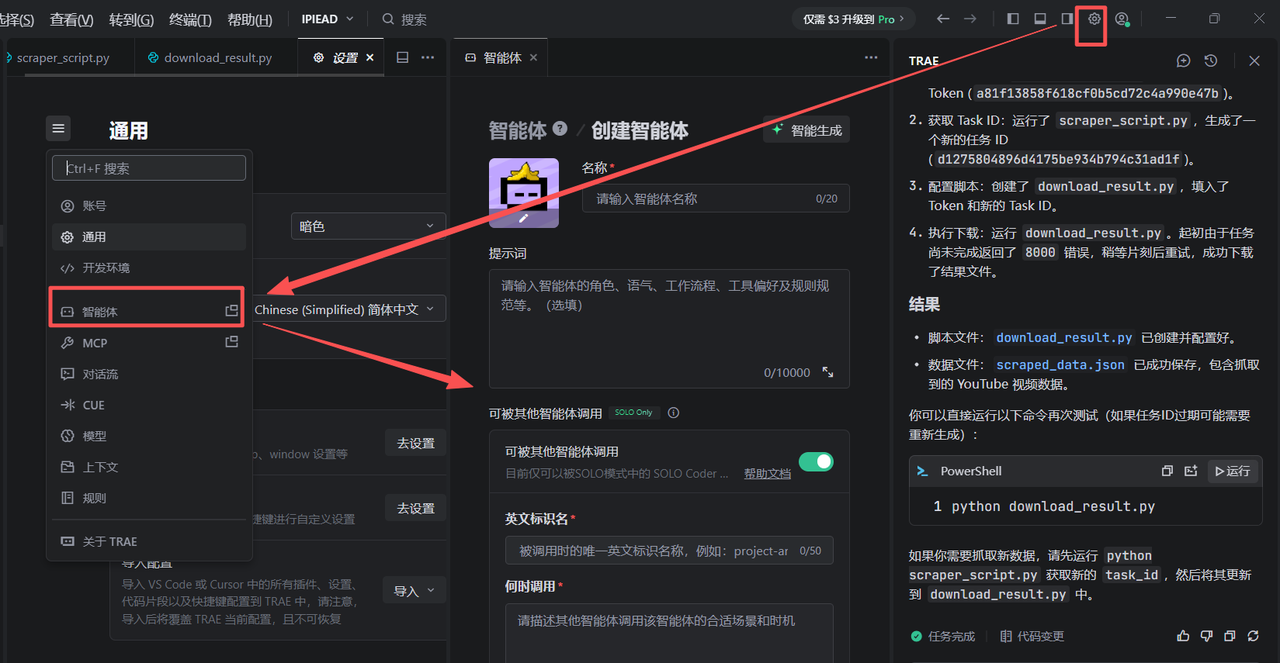Screen dimensions: 1280x663
Task: Disable the callable by other agents toggle
Action: point(816,461)
